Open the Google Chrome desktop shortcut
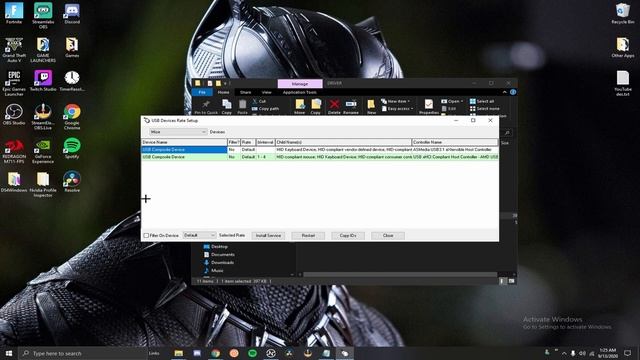Viewport: 640px width, 360px height. [72, 117]
